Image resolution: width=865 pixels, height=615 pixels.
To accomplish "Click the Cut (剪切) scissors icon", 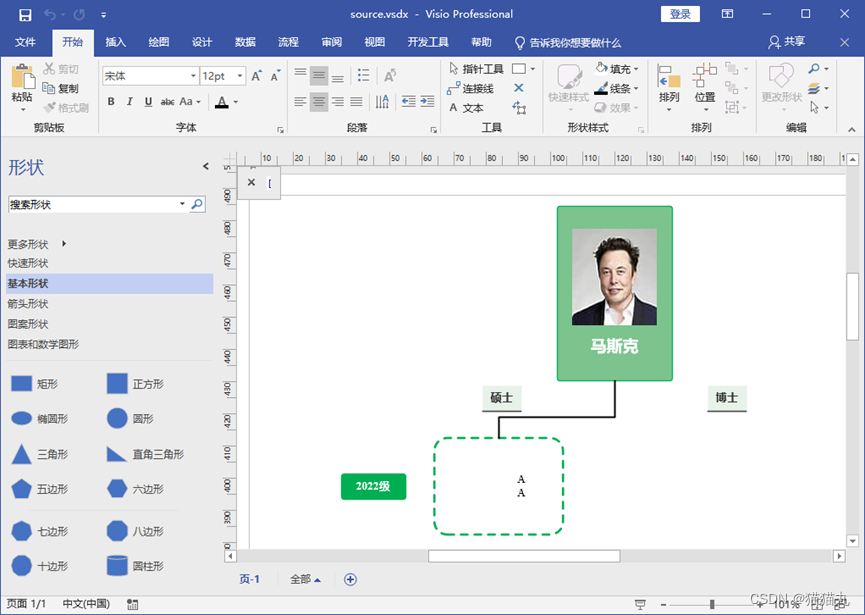I will [x=50, y=68].
